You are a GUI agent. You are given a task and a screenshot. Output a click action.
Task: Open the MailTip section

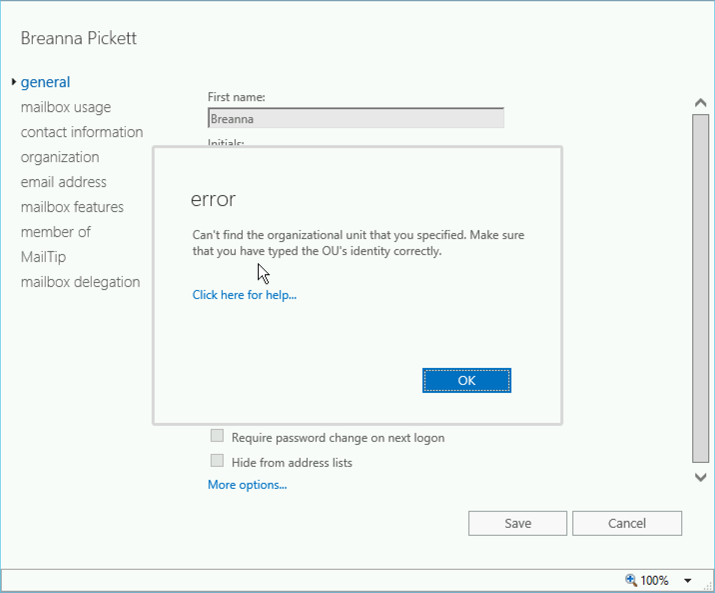point(43,257)
